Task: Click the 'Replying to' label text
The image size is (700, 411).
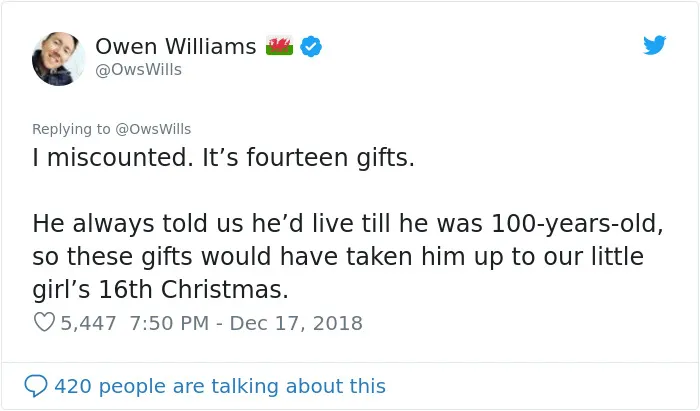Action: point(71,129)
